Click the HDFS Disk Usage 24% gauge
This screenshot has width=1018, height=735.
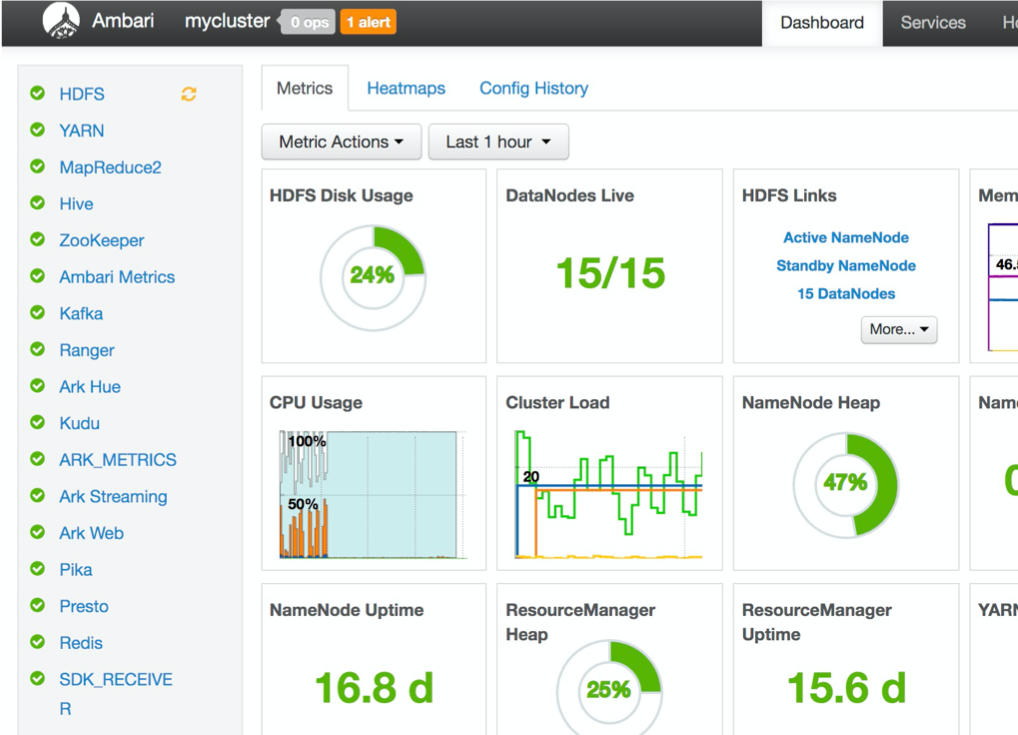(373, 278)
